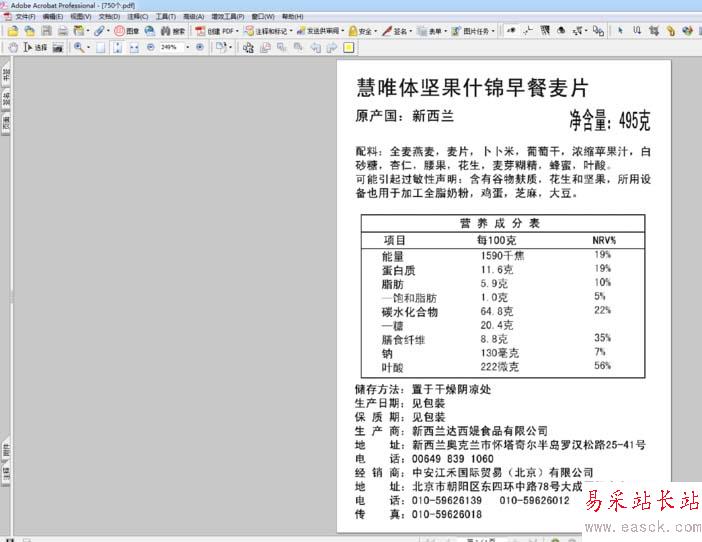Click the 碳水化合物 row label
Screen dimensions: 702x542
pos(410,312)
